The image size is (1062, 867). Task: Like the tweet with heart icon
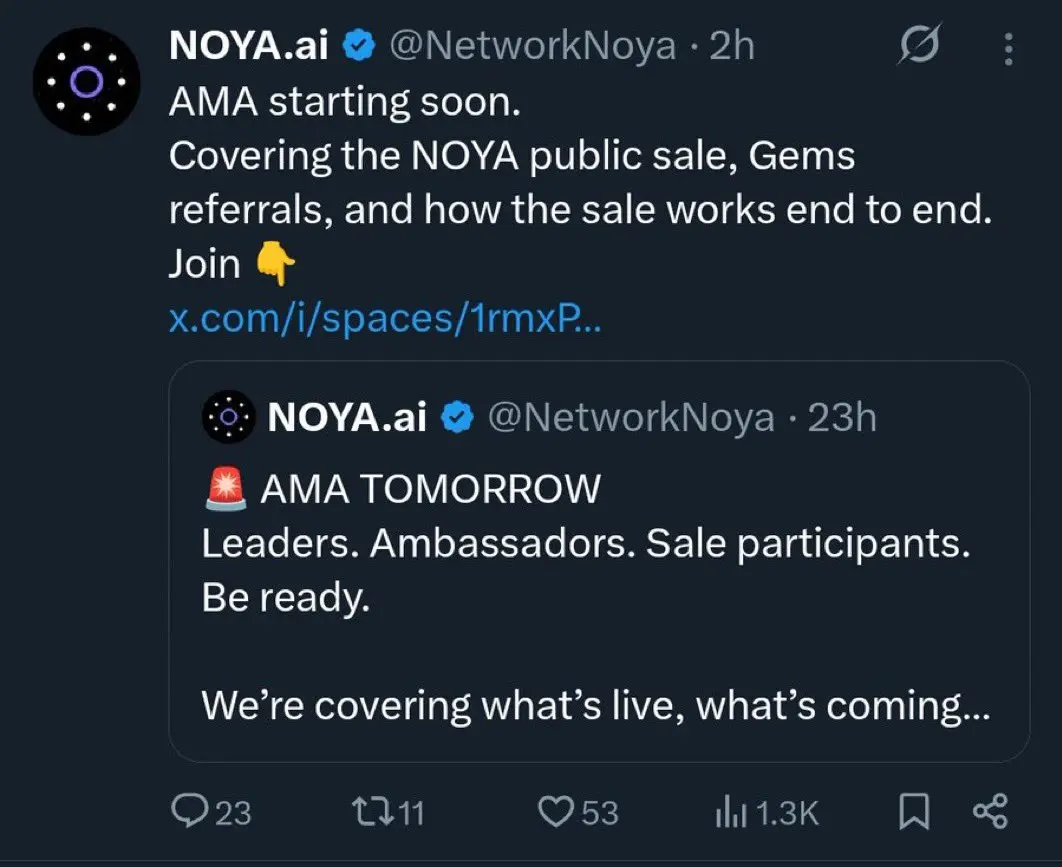pos(555,812)
